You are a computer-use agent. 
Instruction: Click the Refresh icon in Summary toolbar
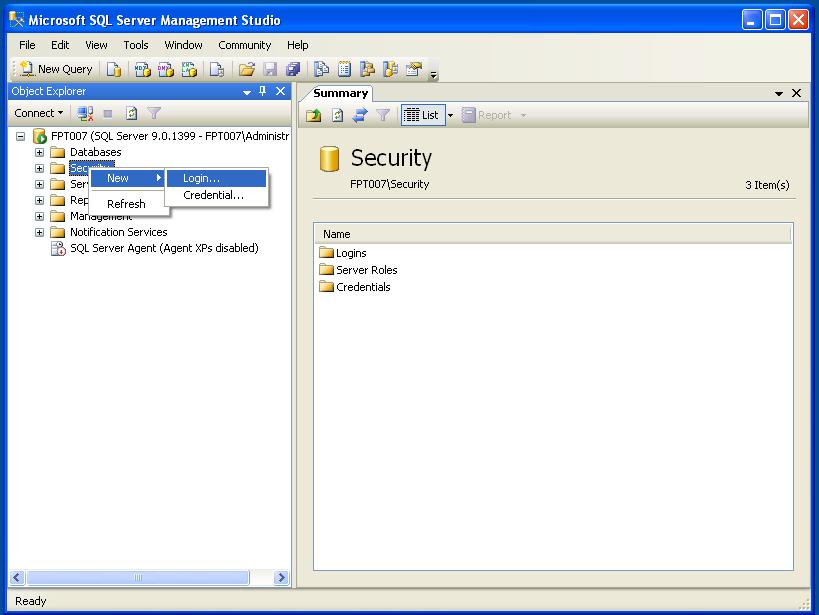coord(337,115)
